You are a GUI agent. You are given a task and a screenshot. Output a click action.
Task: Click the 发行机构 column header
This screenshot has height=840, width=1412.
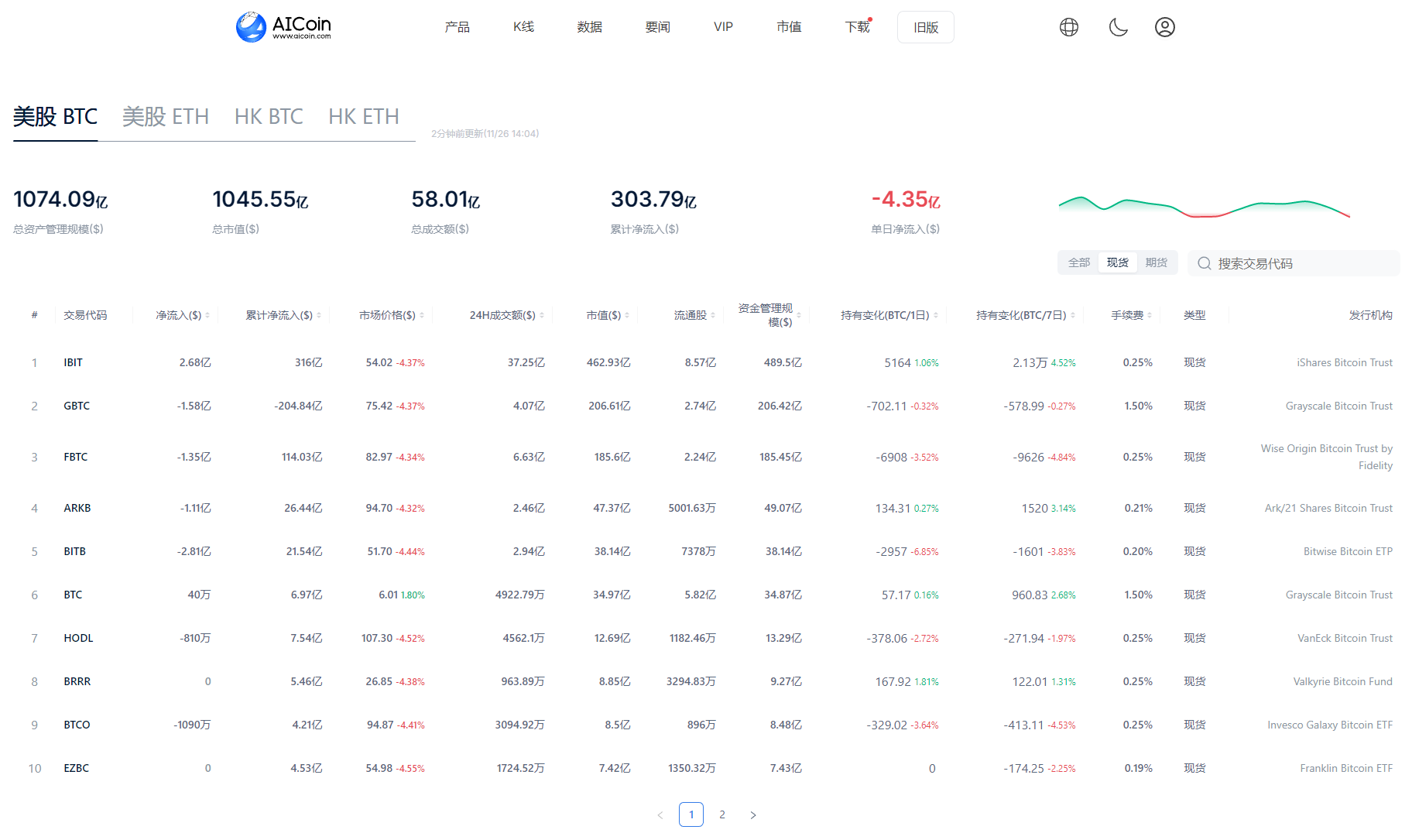pos(1370,315)
